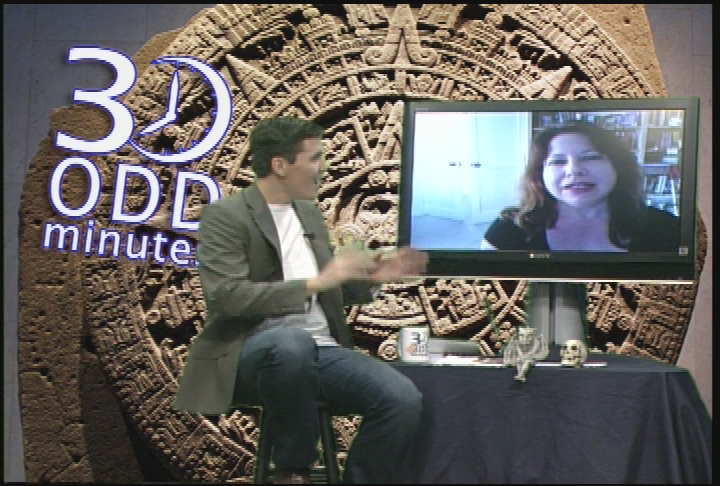
Task: Click the logo mug on the table
Action: tap(415, 343)
